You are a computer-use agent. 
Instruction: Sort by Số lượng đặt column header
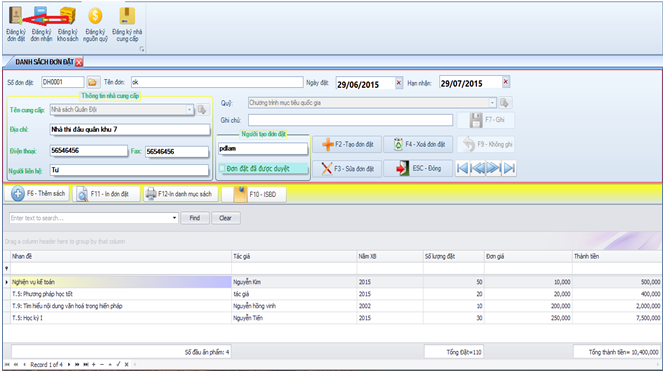pyautogui.click(x=454, y=256)
